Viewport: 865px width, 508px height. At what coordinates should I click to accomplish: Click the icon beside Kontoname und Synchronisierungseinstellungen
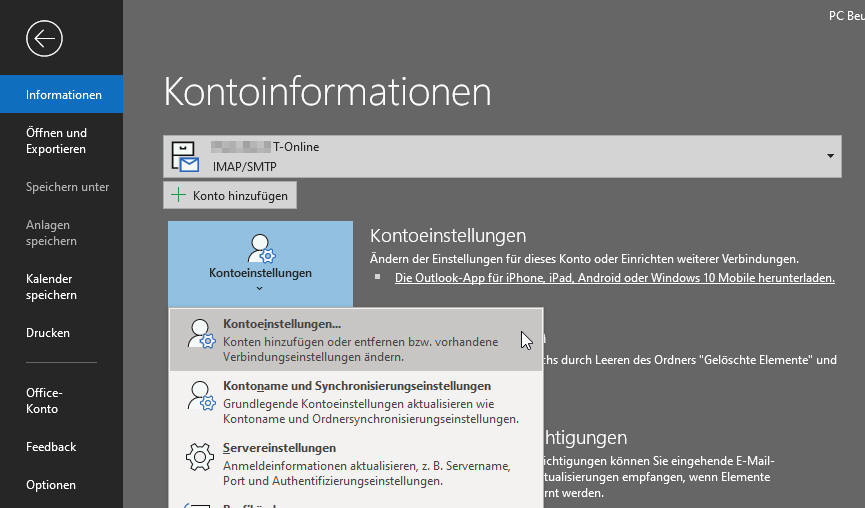201,395
